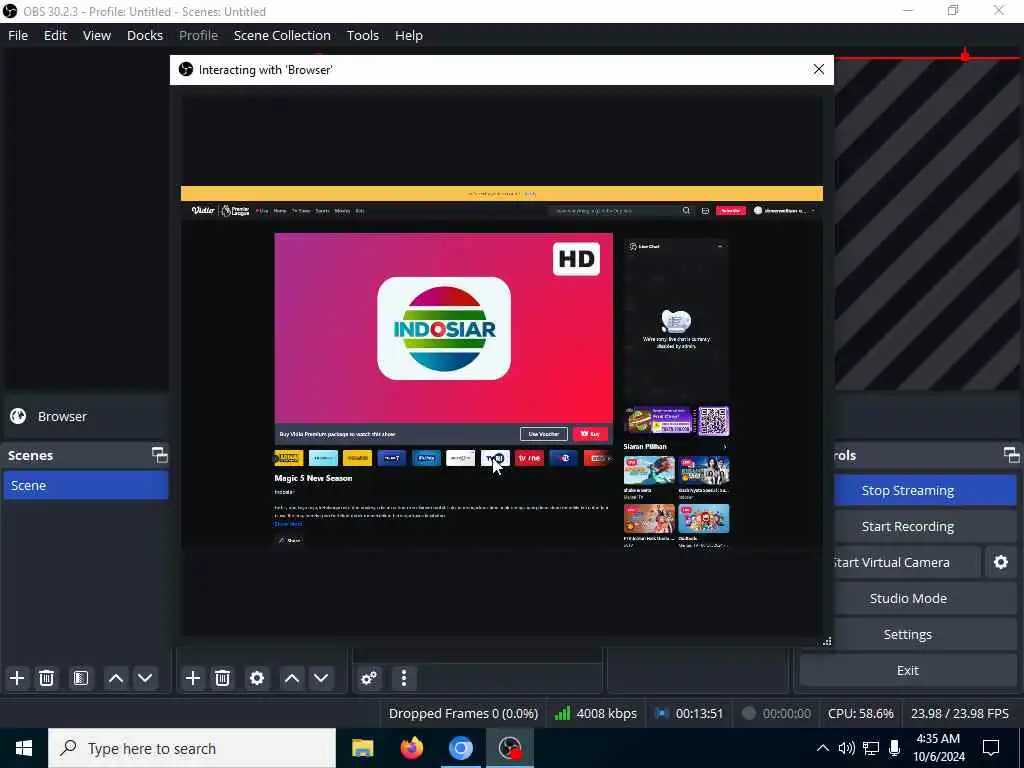
Task: Open the Tools menu
Action: 362,35
